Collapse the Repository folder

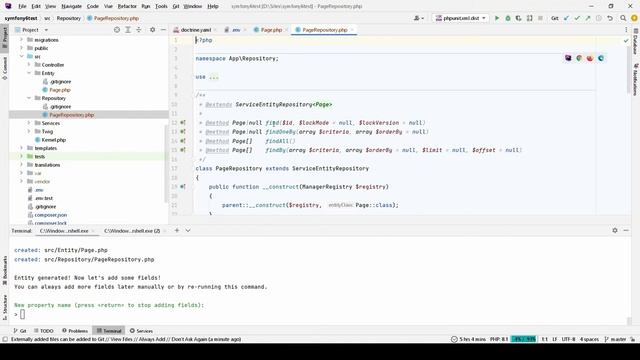pyautogui.click(x=29, y=98)
